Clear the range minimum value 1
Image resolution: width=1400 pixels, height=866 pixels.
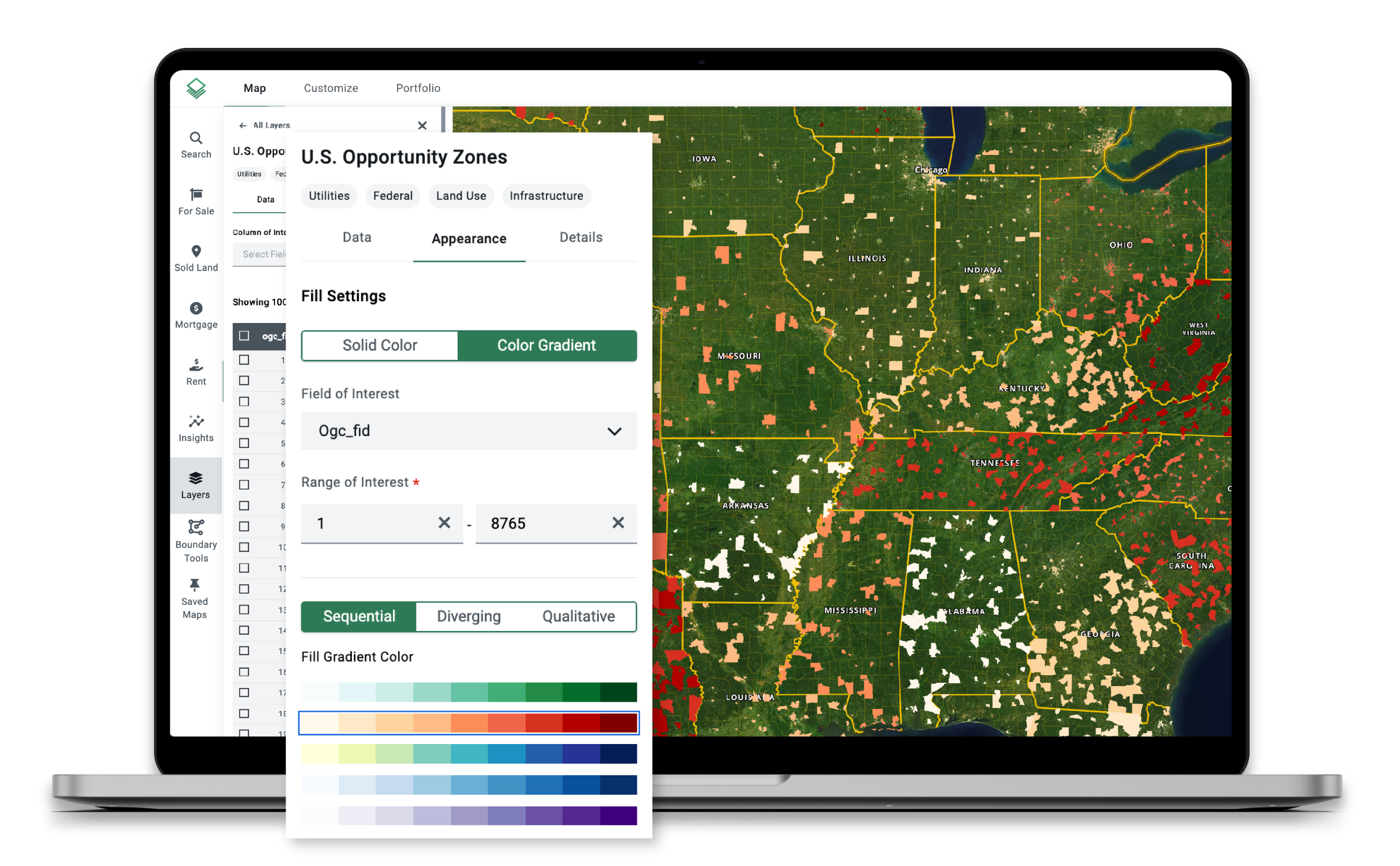(444, 522)
